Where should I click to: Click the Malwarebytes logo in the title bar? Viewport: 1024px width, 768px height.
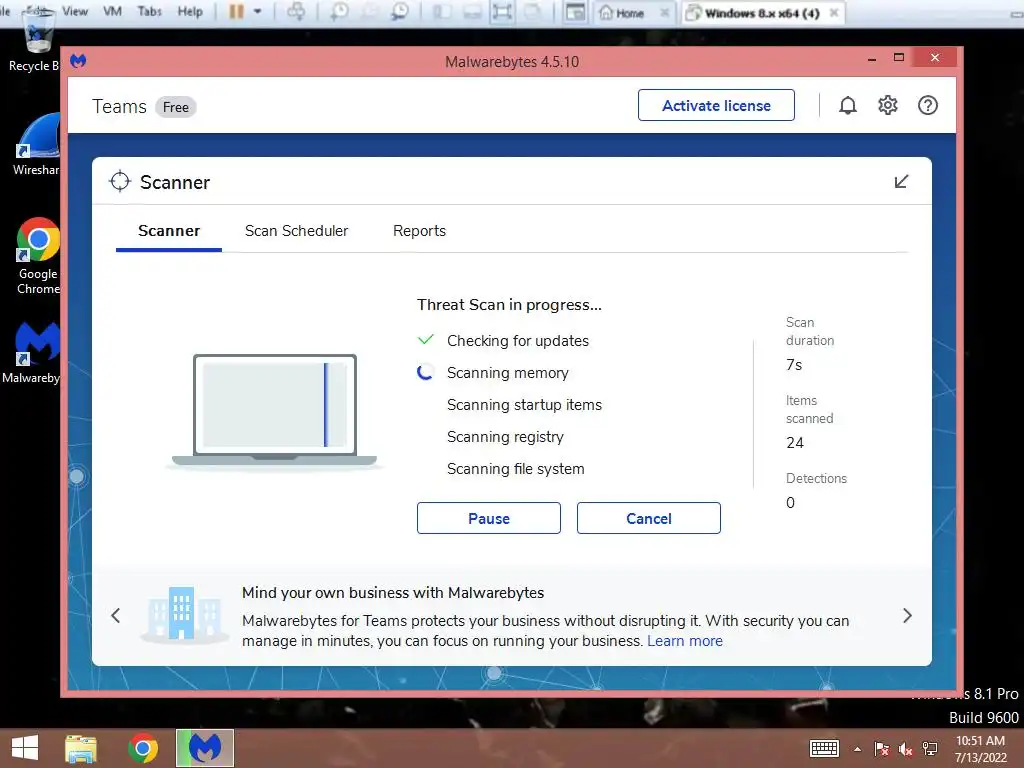pos(78,61)
